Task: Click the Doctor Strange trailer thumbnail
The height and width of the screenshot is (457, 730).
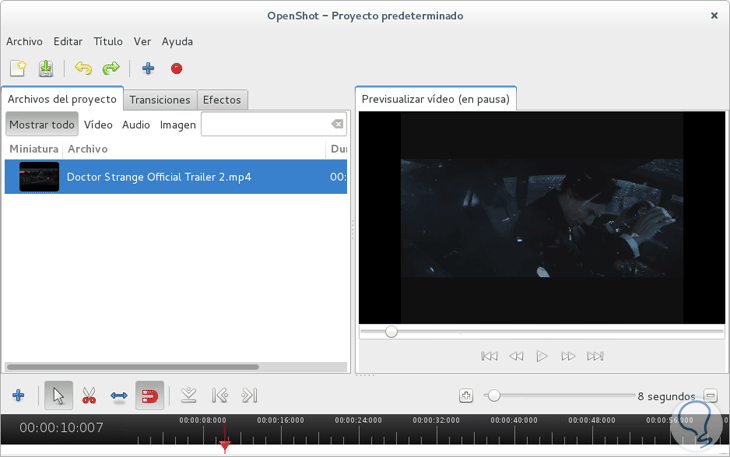Action: coord(39,177)
